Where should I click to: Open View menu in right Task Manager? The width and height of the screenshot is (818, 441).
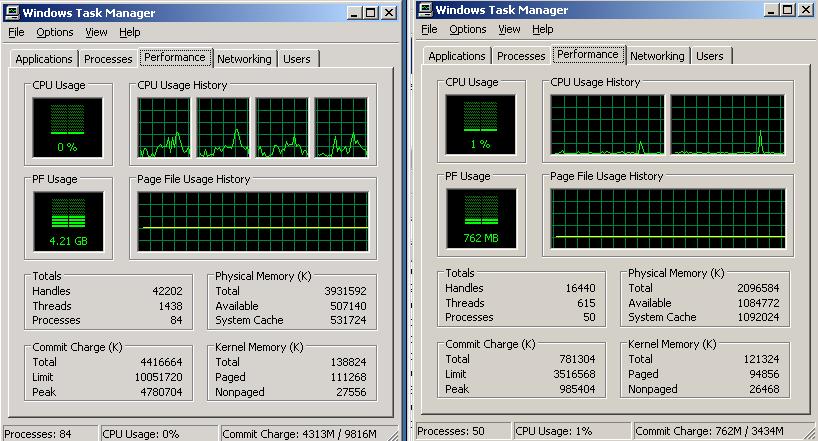[509, 29]
